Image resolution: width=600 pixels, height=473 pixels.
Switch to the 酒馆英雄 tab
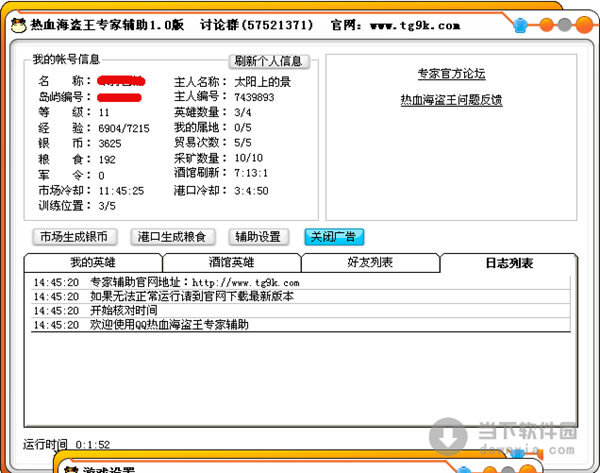point(232,263)
